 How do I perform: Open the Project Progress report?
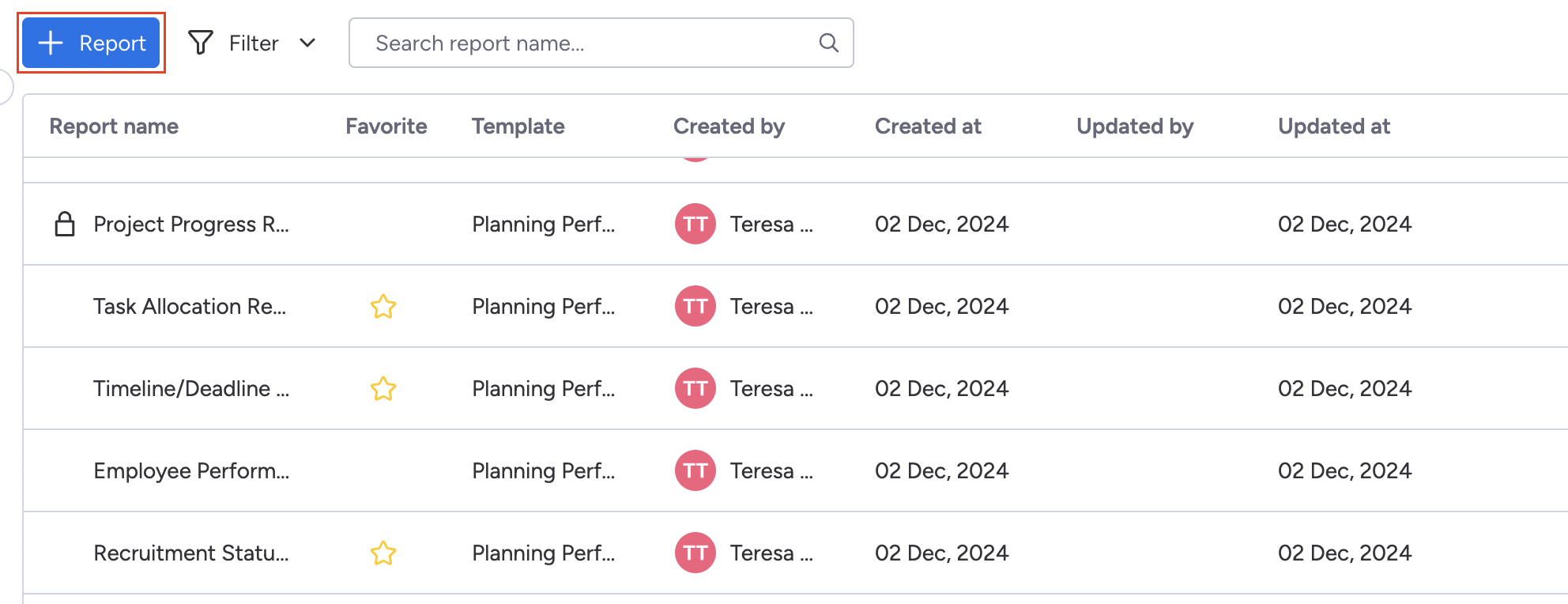(x=191, y=224)
